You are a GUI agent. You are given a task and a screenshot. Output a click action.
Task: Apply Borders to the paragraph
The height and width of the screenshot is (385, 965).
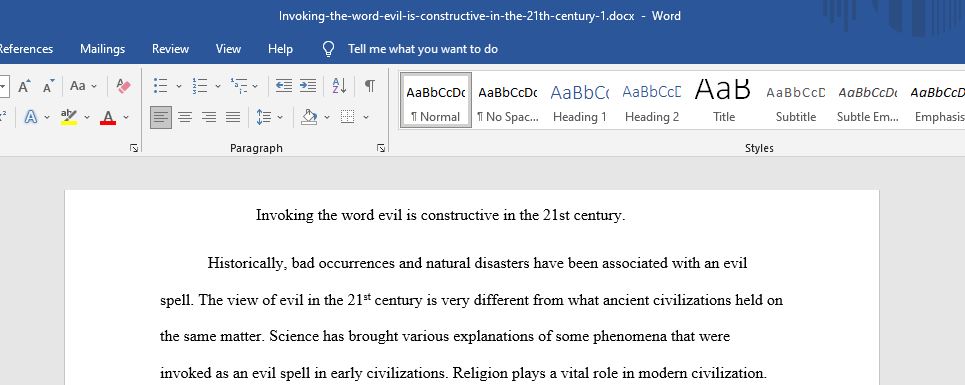coord(348,117)
